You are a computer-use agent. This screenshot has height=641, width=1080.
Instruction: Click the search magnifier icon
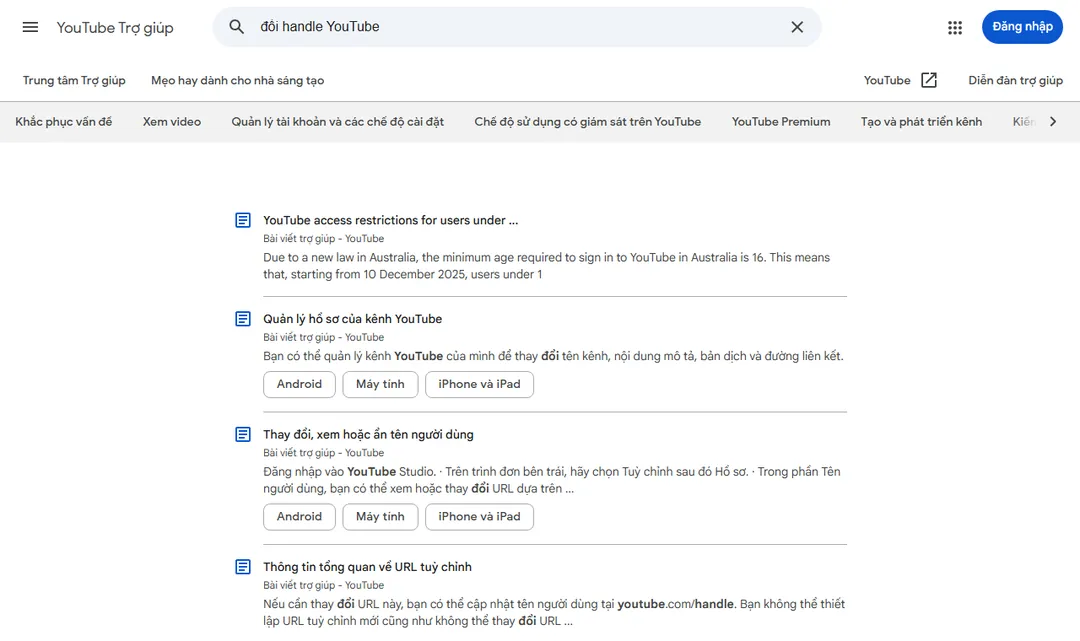coord(236,27)
